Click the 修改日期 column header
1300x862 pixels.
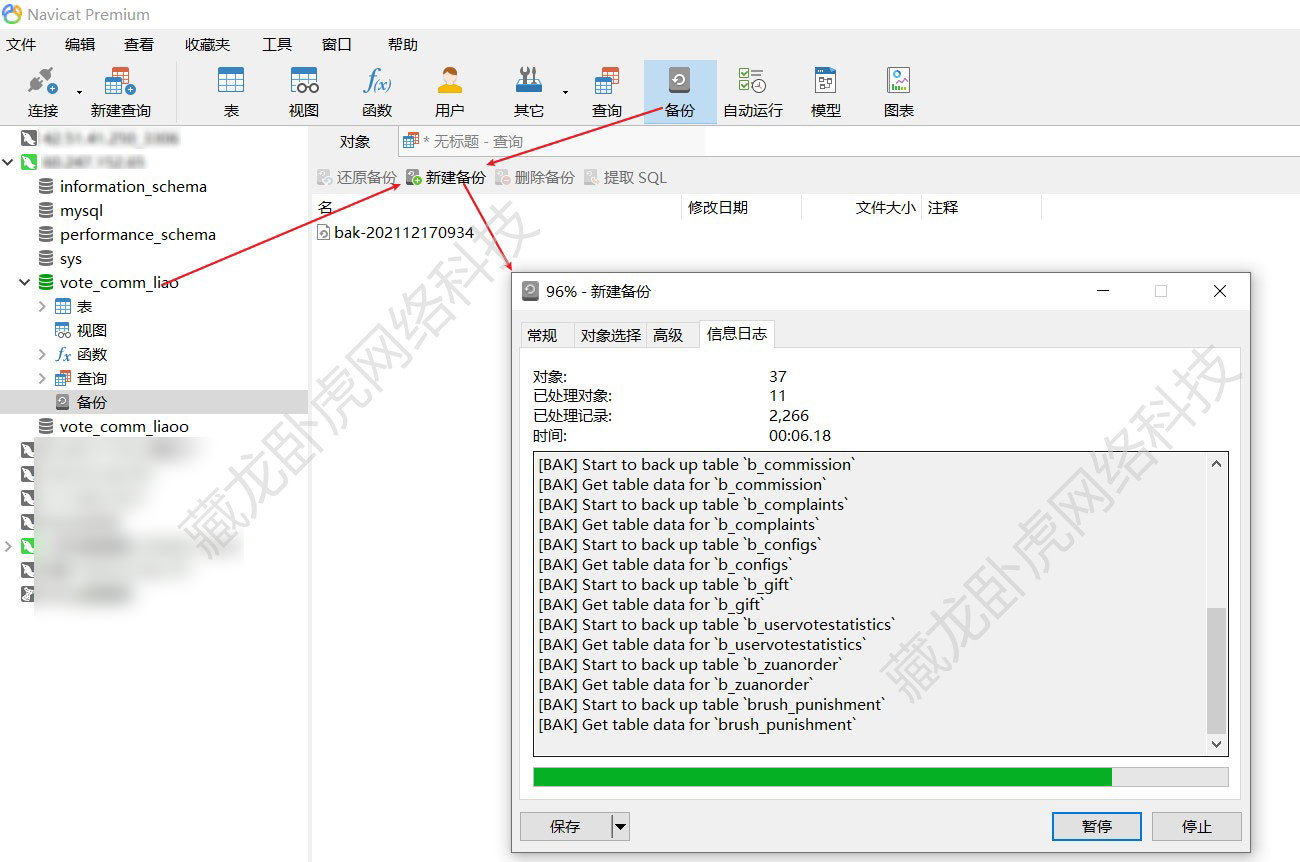click(x=741, y=207)
